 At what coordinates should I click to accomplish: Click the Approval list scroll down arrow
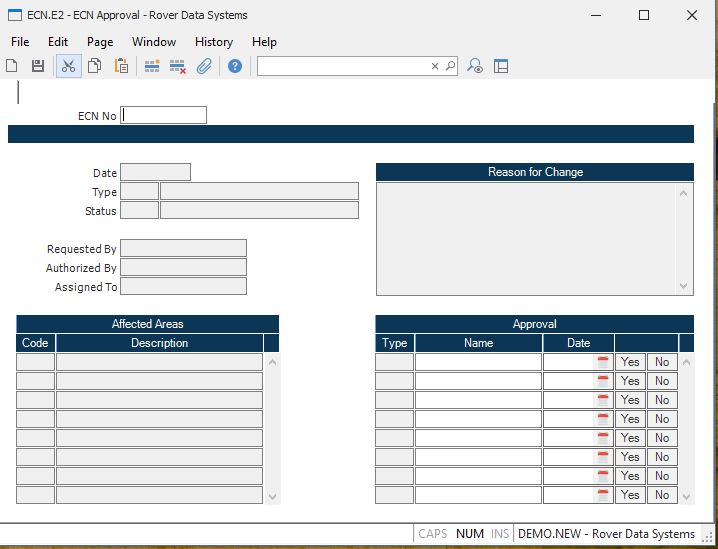(686, 496)
